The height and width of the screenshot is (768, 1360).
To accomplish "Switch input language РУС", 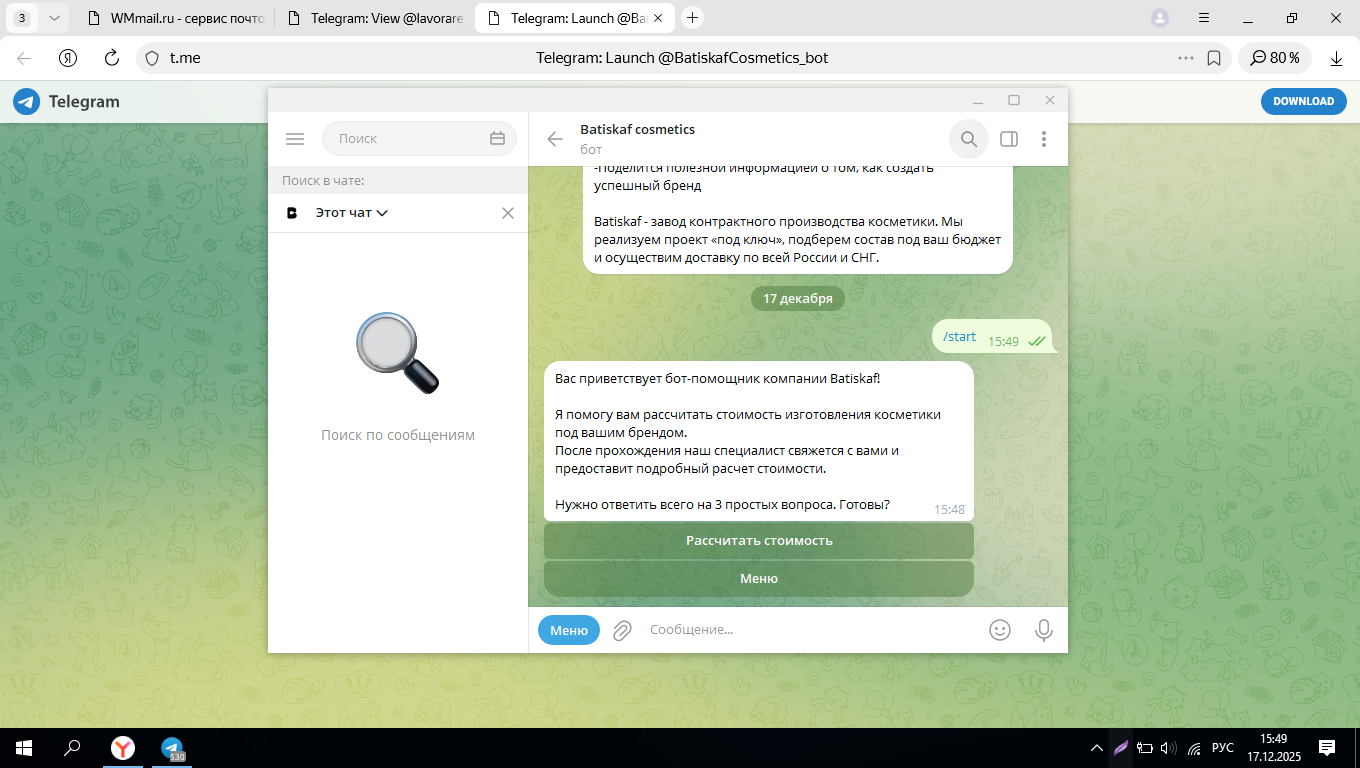I will point(1222,748).
